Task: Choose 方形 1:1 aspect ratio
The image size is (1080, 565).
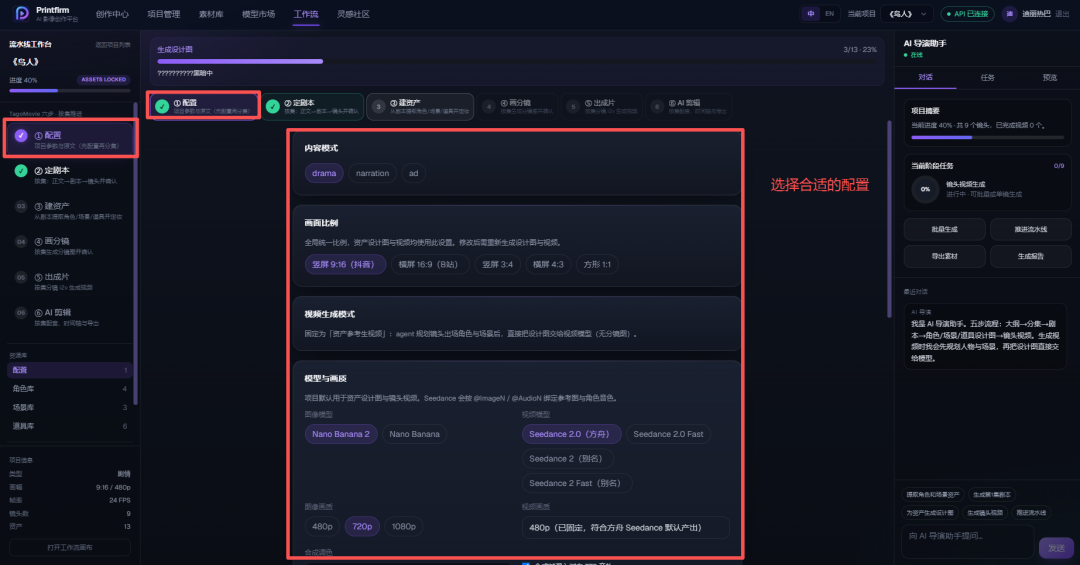Action: 597,264
